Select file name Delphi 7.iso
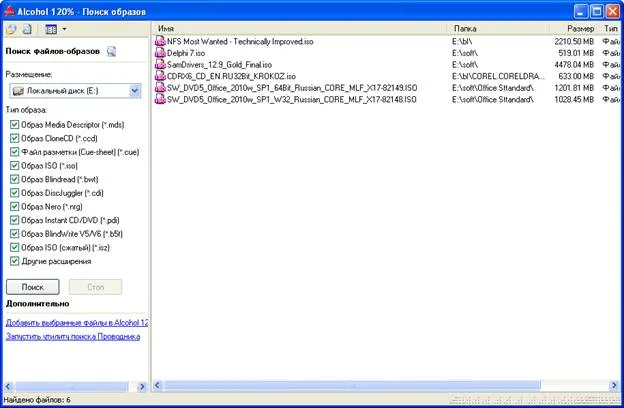Screen dimensions: 624x408 point(186,53)
